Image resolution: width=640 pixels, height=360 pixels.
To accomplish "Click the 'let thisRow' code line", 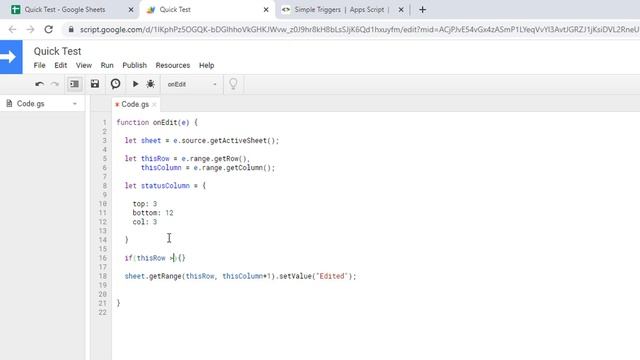I will click(x=187, y=158).
